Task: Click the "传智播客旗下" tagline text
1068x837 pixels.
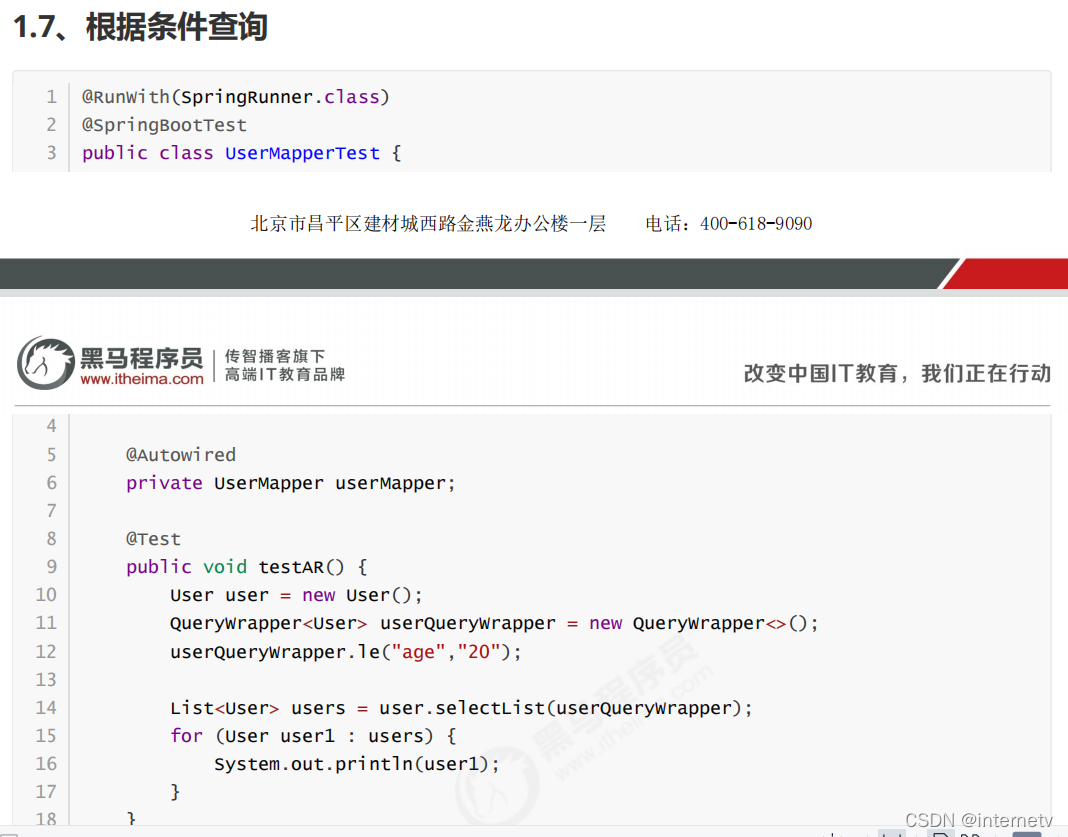Action: pos(275,356)
